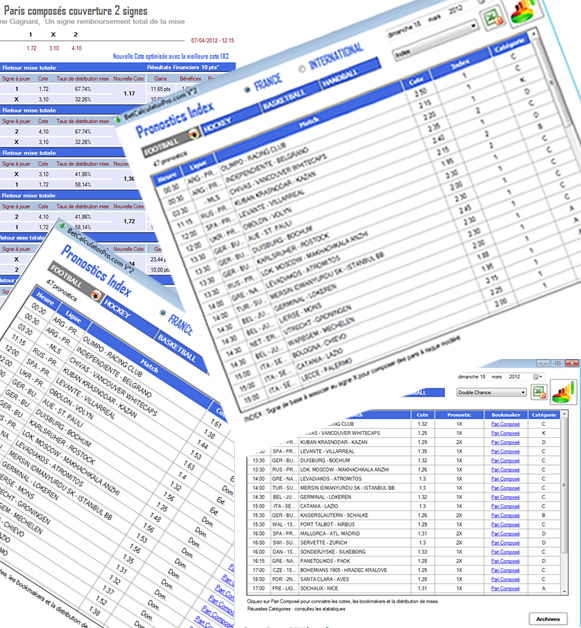The image size is (581, 628).
Task: Open Pari Composé link for SANTA CLARA - AVES
Action: (x=505, y=579)
